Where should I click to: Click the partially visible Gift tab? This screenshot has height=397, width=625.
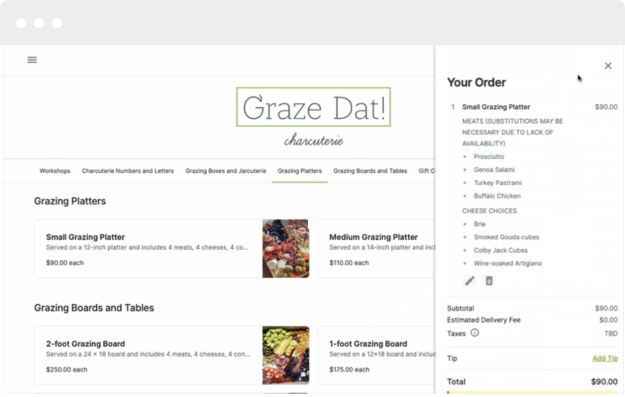(x=426, y=171)
